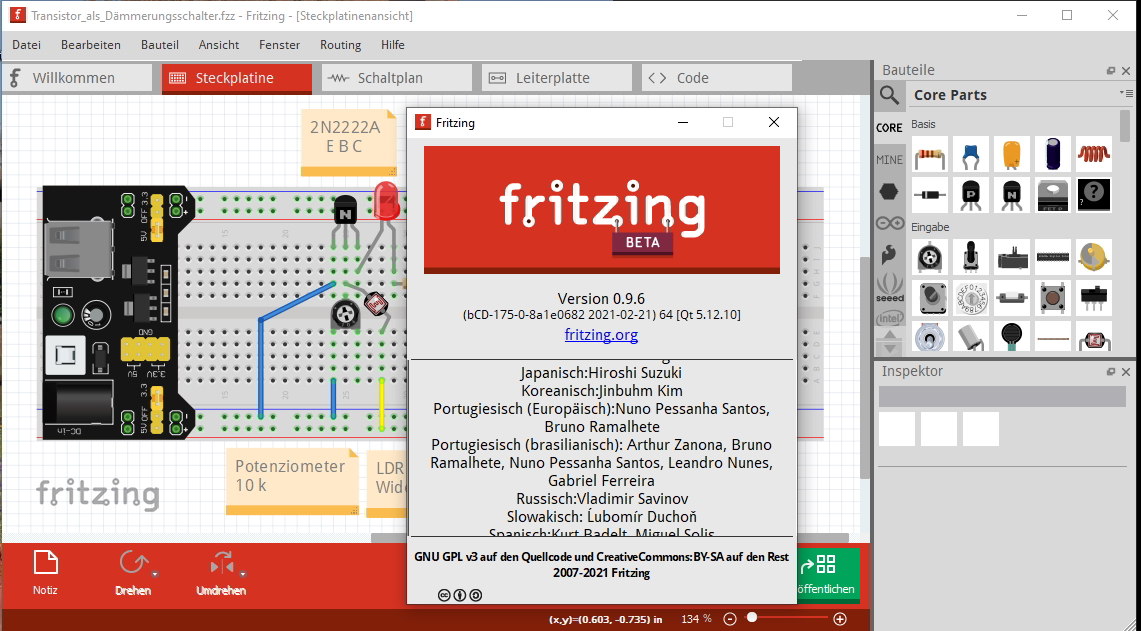Open the Hilfe menu
This screenshot has width=1141, height=631.
coord(392,44)
